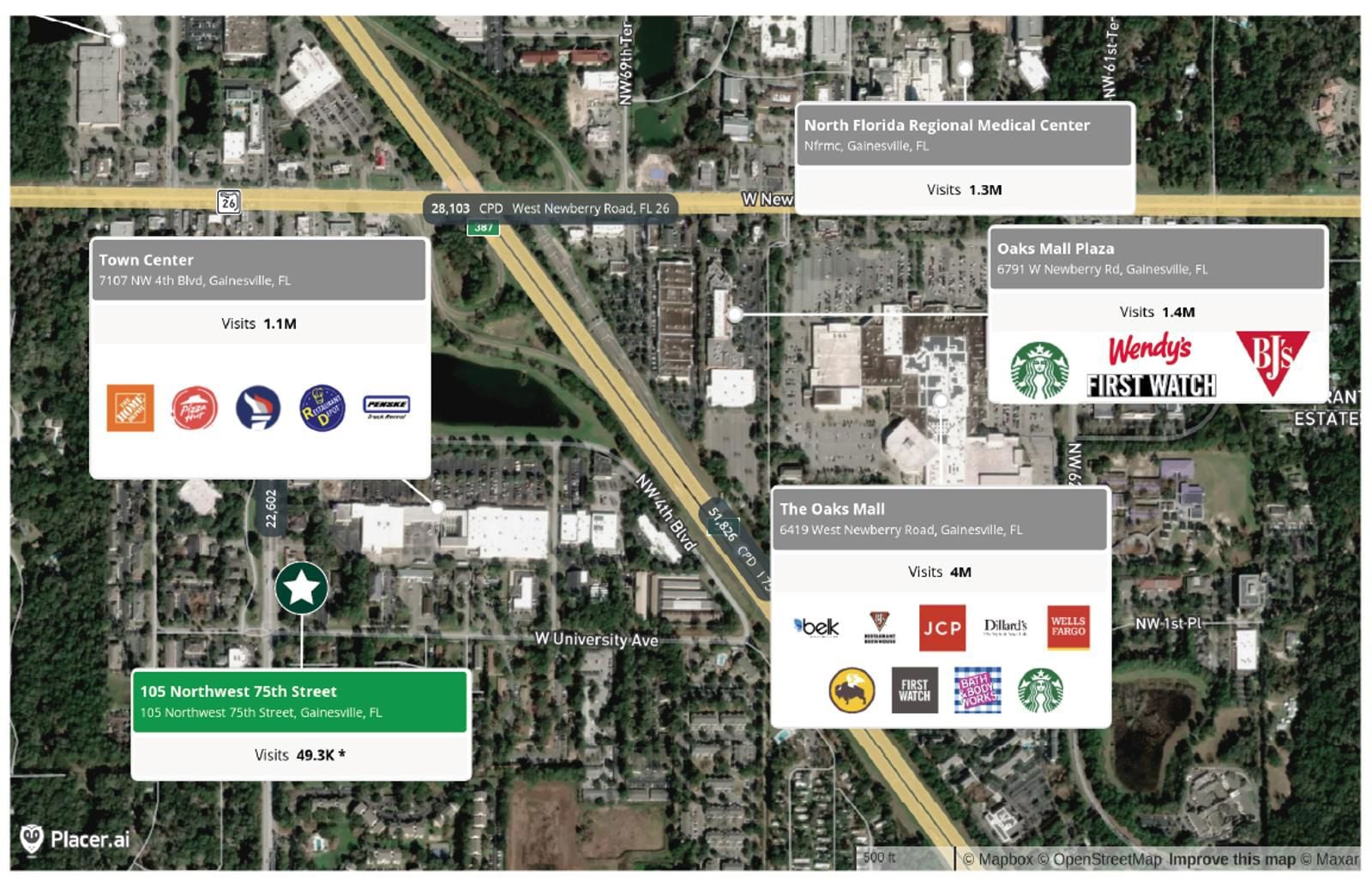The width and height of the screenshot is (1372, 882).
Task: Click the 28,103 CPD West Newberry Road label
Action: 550,208
